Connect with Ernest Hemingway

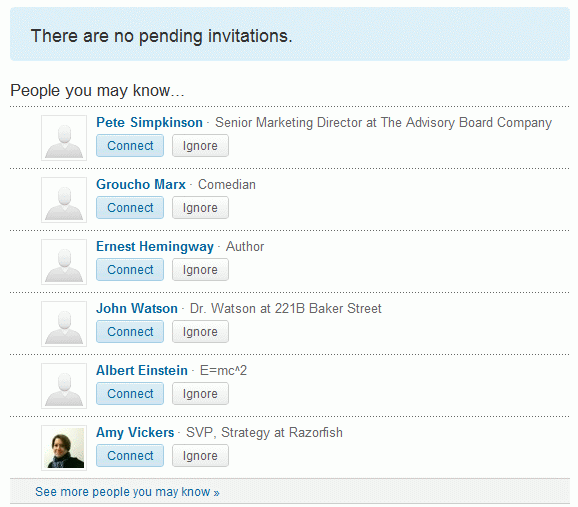click(130, 270)
